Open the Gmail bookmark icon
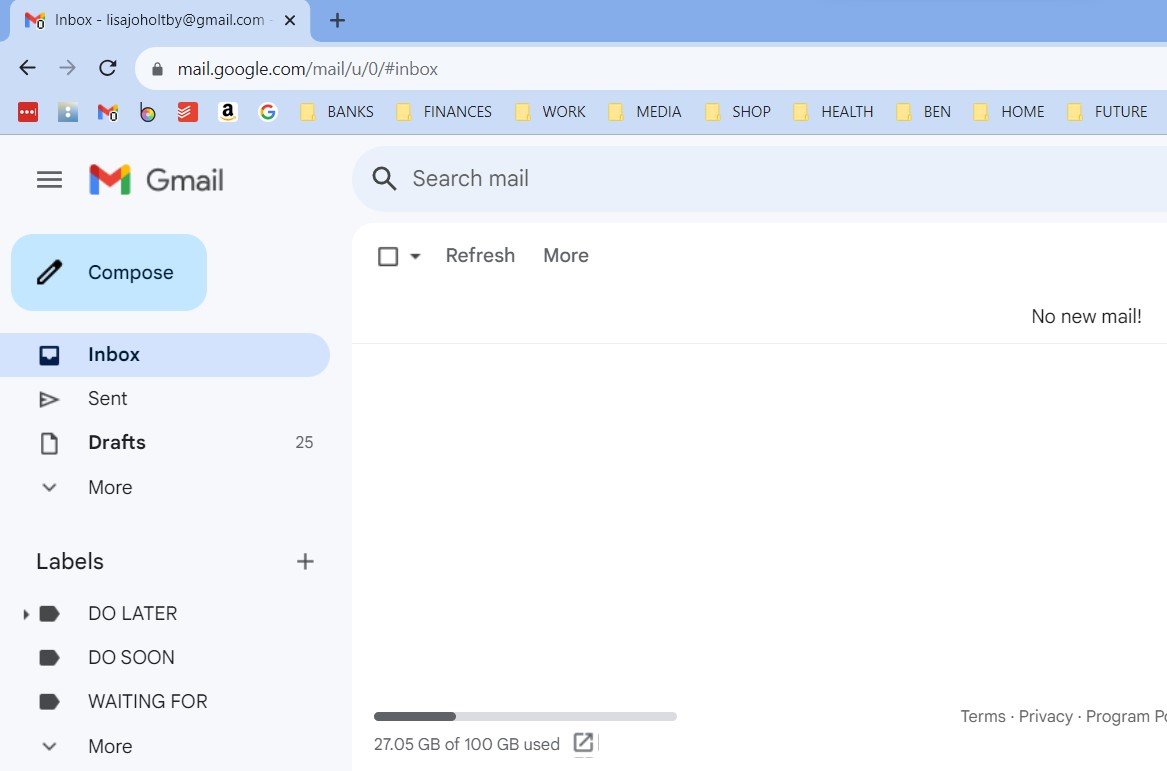This screenshot has width=1167, height=771. [x=108, y=112]
